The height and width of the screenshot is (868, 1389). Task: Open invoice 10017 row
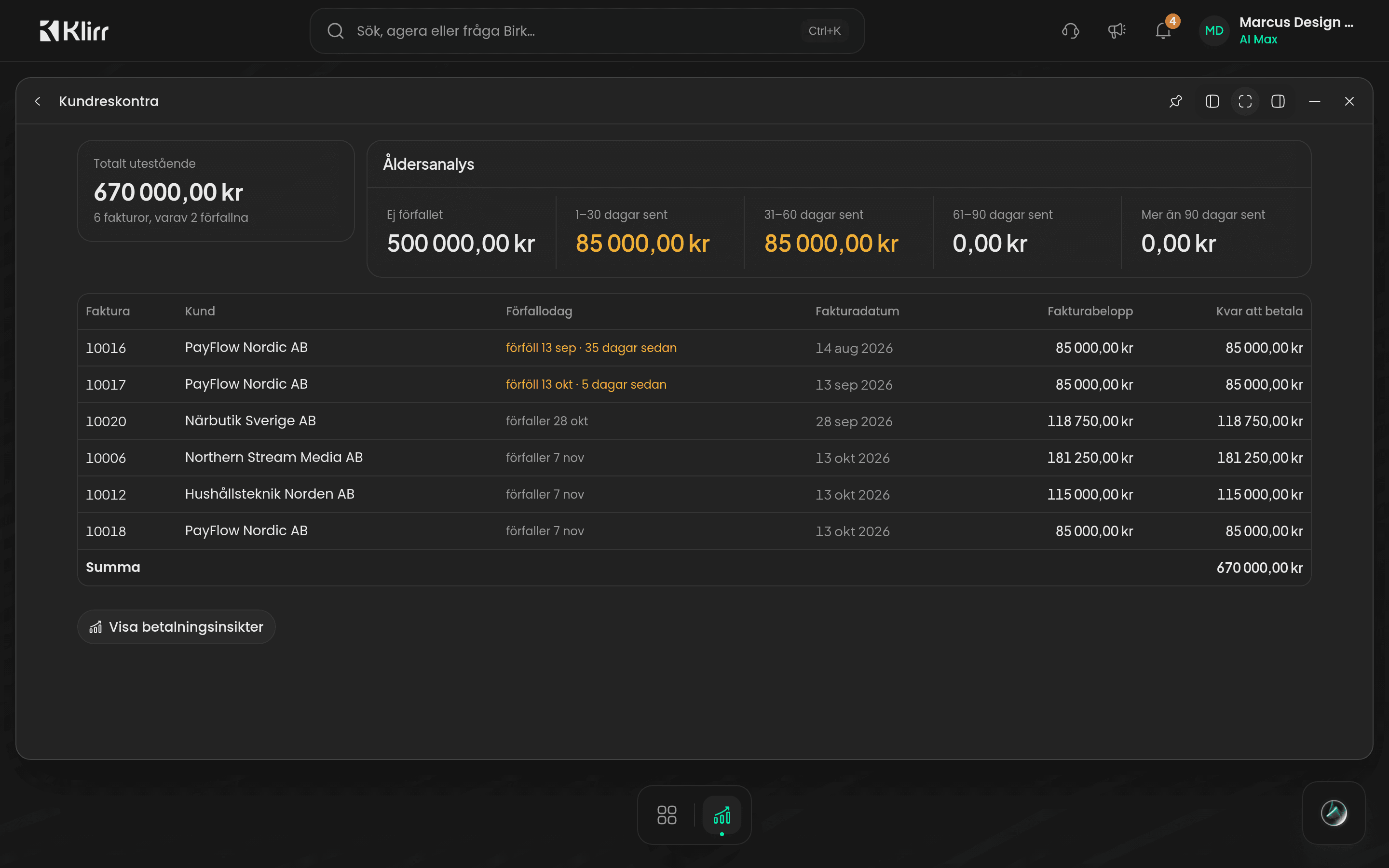coord(694,385)
